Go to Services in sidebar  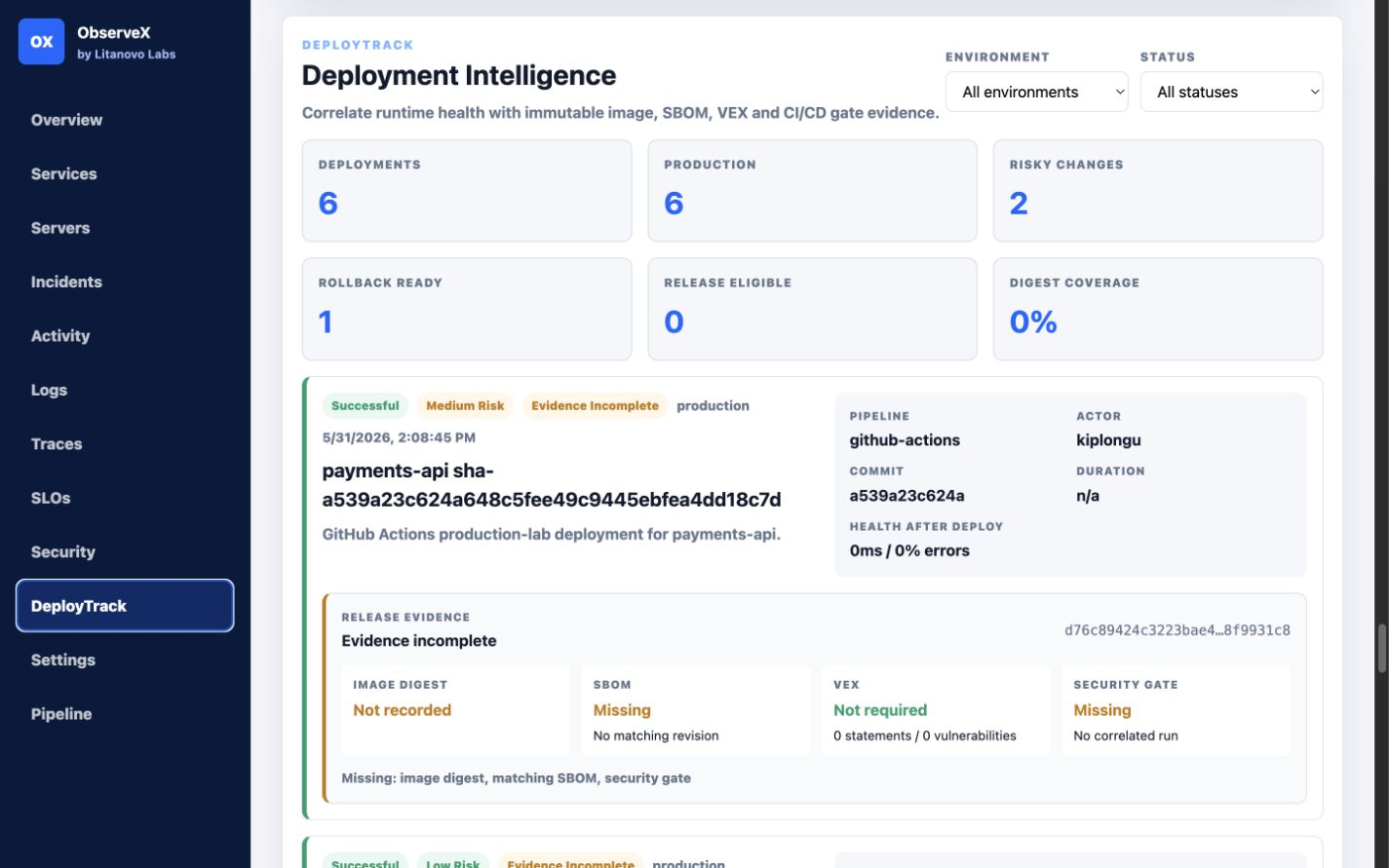[63, 173]
